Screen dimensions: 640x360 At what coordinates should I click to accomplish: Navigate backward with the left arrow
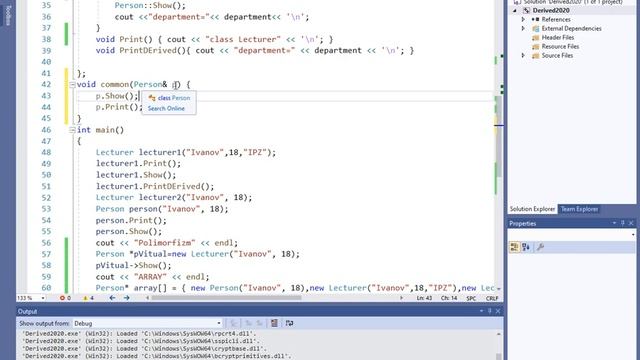pos(112,298)
